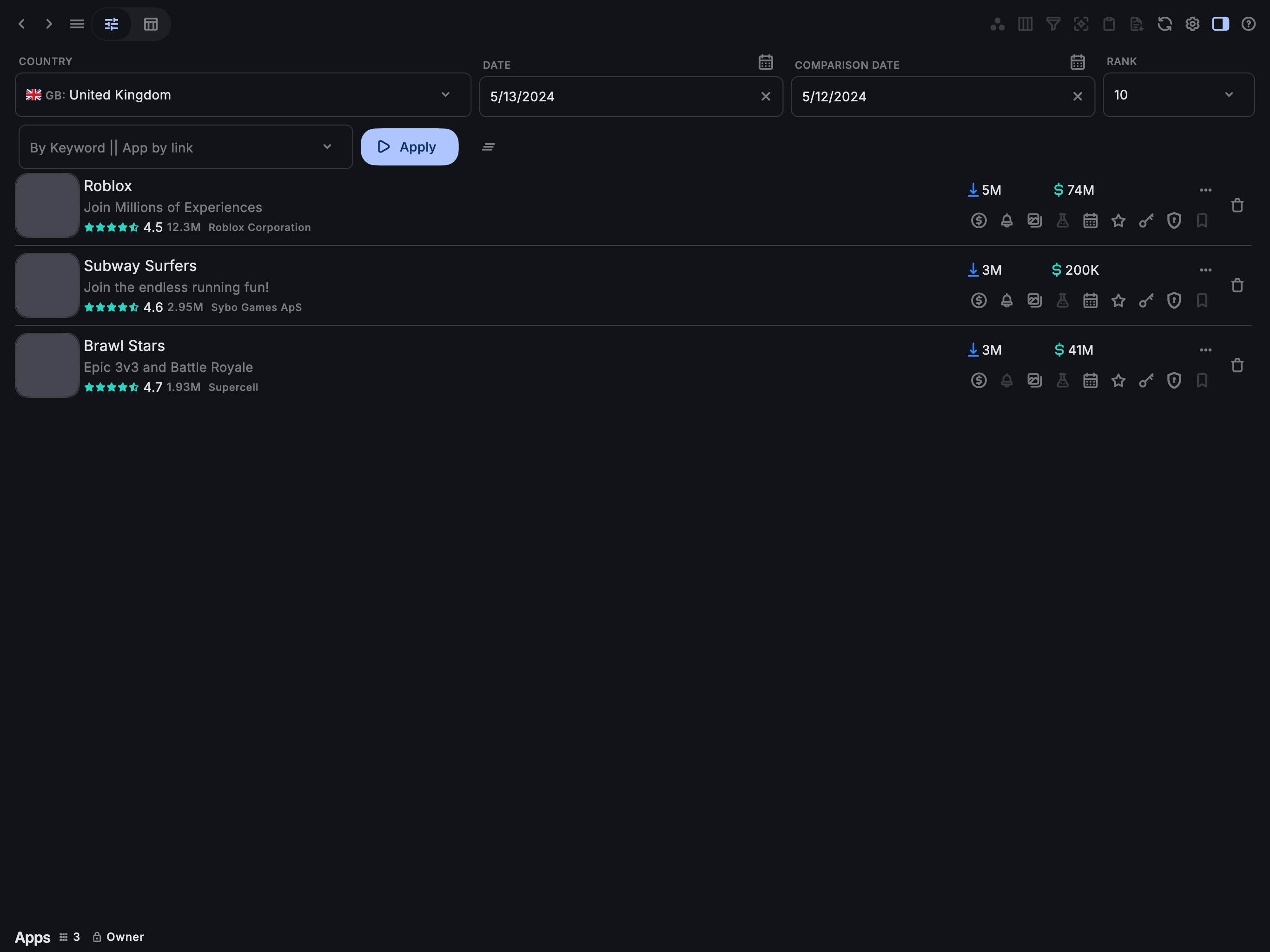Go forward with the right arrow
This screenshot has height=952, width=1270.
pos(49,24)
